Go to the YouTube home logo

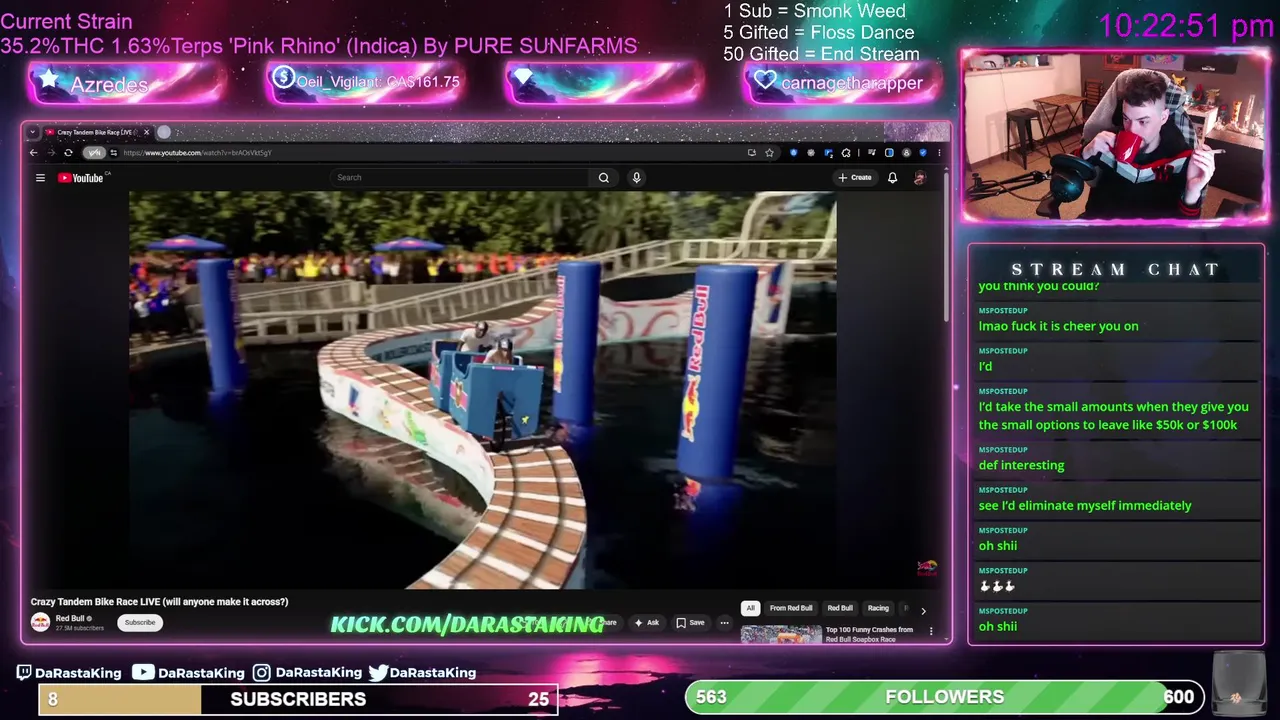(81, 178)
